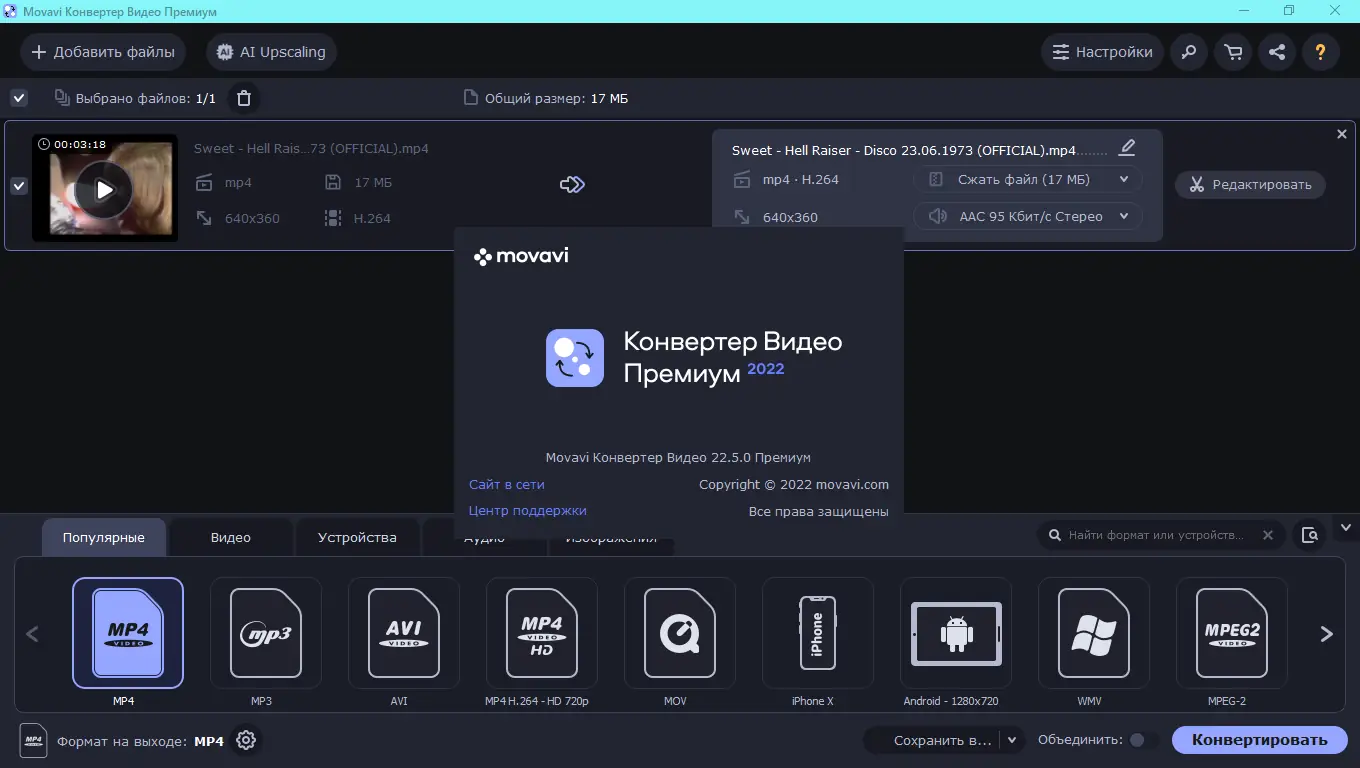Expand the Сохранить в destination dropdown
The height and width of the screenshot is (768, 1360).
tap(1011, 740)
